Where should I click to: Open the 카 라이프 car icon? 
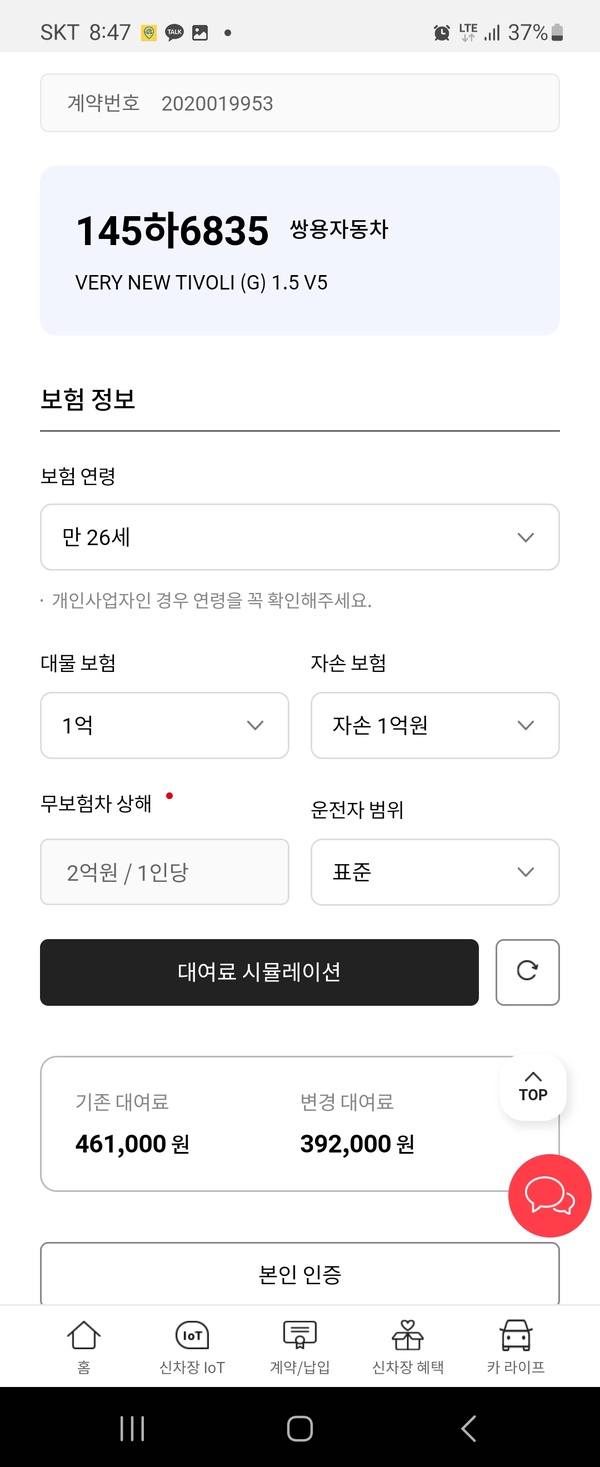coord(516,1346)
